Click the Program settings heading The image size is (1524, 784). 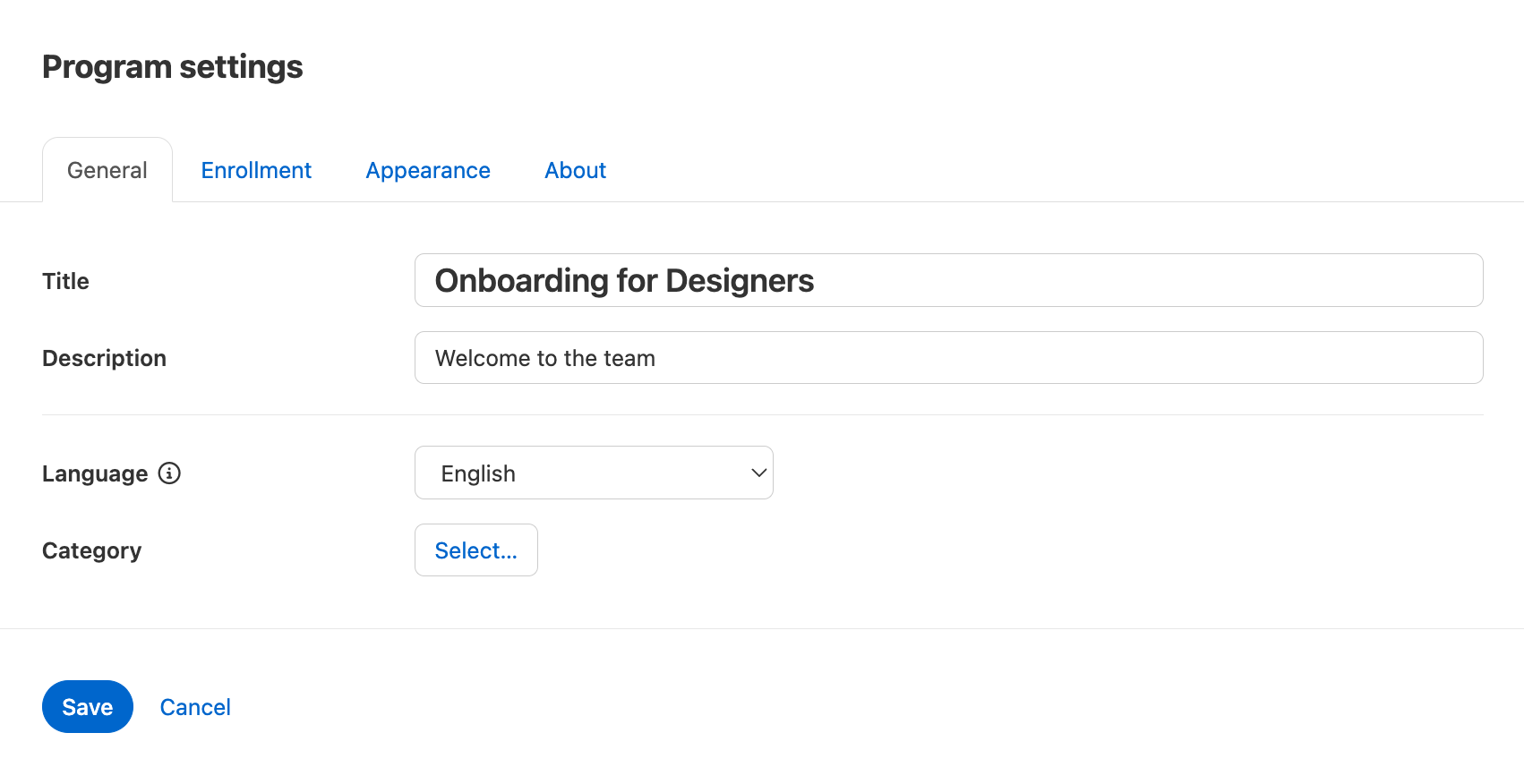pyautogui.click(x=172, y=67)
